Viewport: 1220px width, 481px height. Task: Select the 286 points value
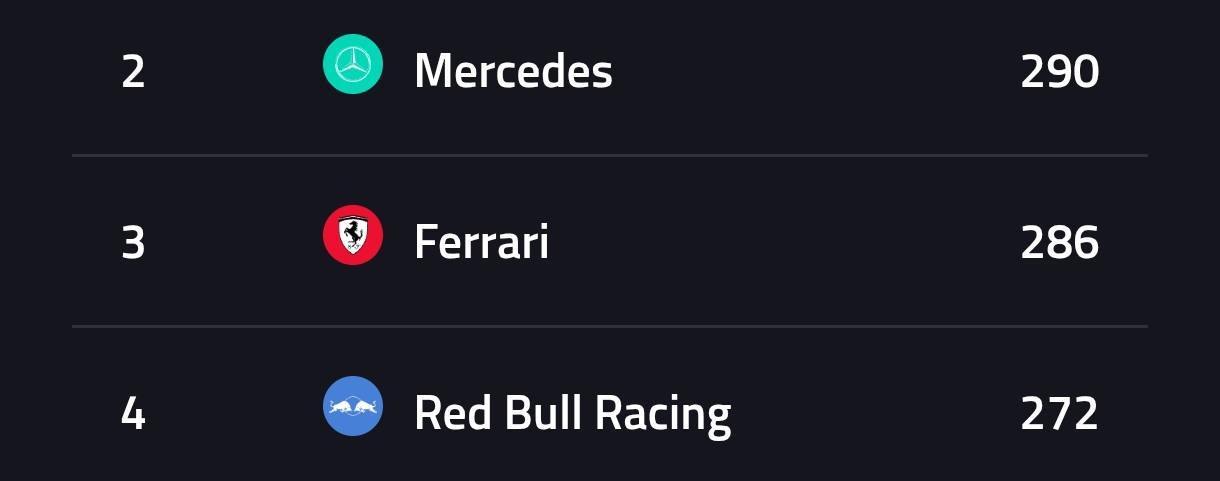[x=1060, y=243]
